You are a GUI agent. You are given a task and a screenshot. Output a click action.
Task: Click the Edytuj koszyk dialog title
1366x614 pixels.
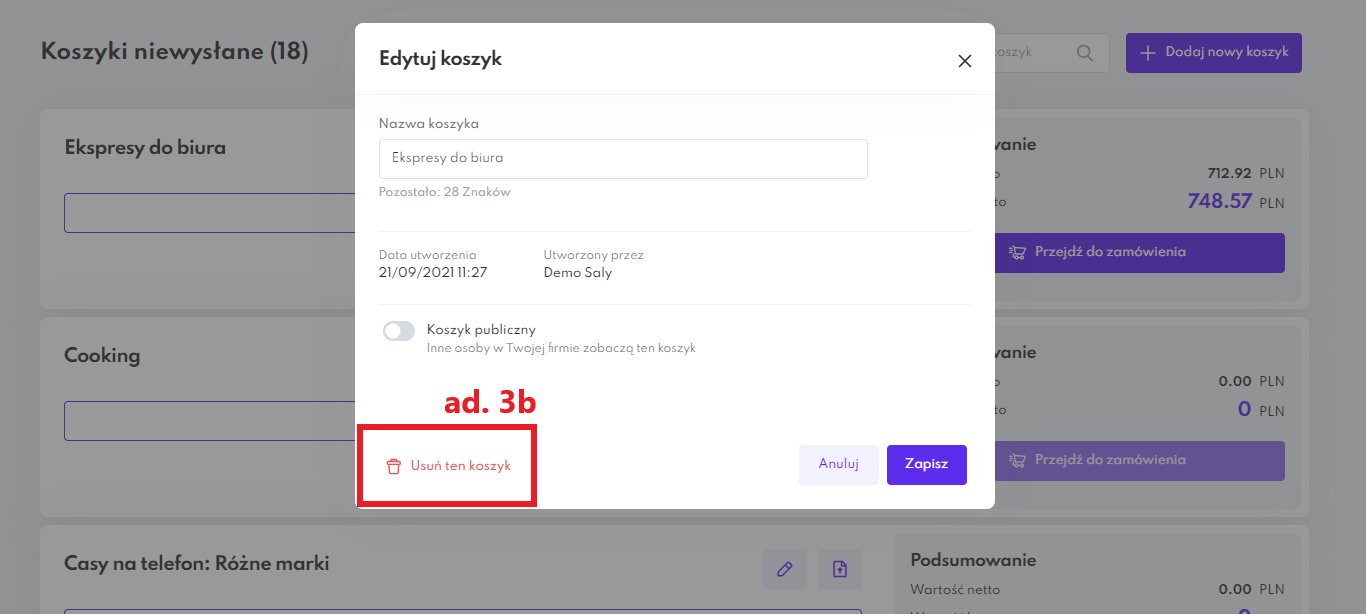coord(440,59)
